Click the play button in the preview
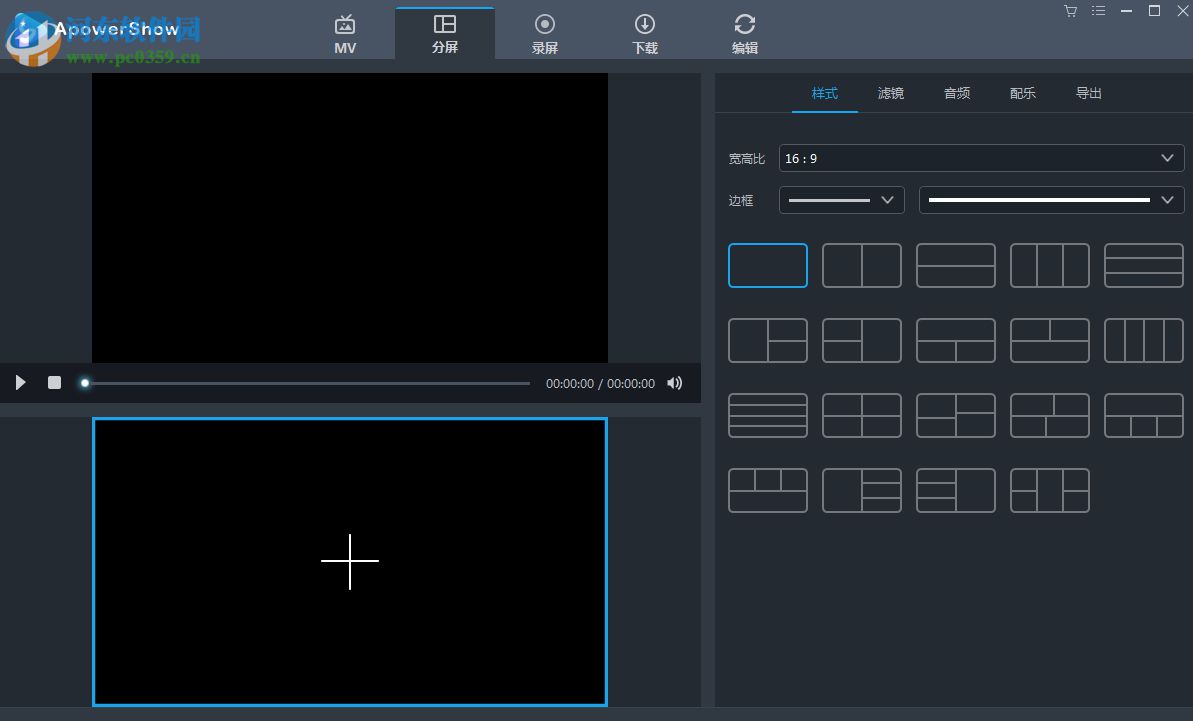The image size is (1193, 721). [x=20, y=383]
